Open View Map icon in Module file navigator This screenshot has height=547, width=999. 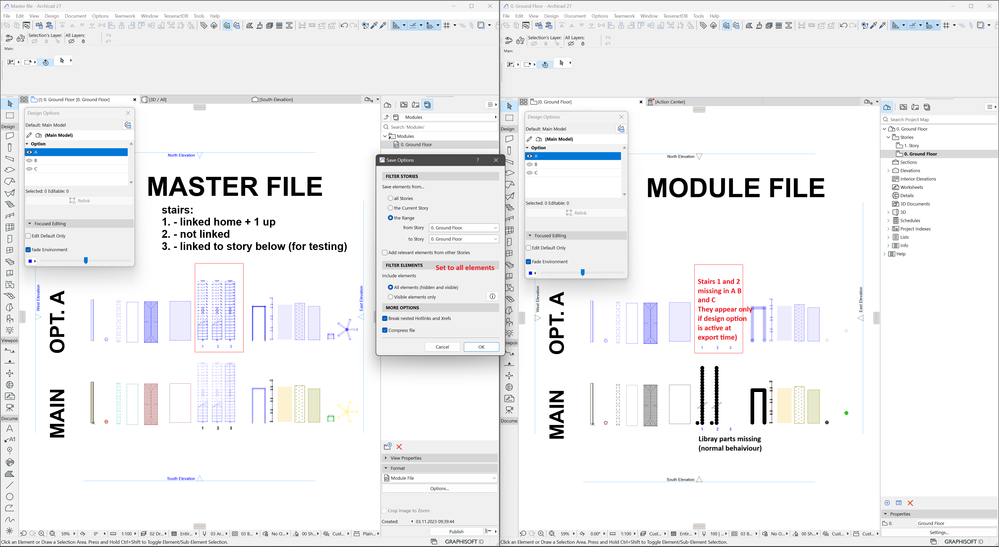click(901, 107)
